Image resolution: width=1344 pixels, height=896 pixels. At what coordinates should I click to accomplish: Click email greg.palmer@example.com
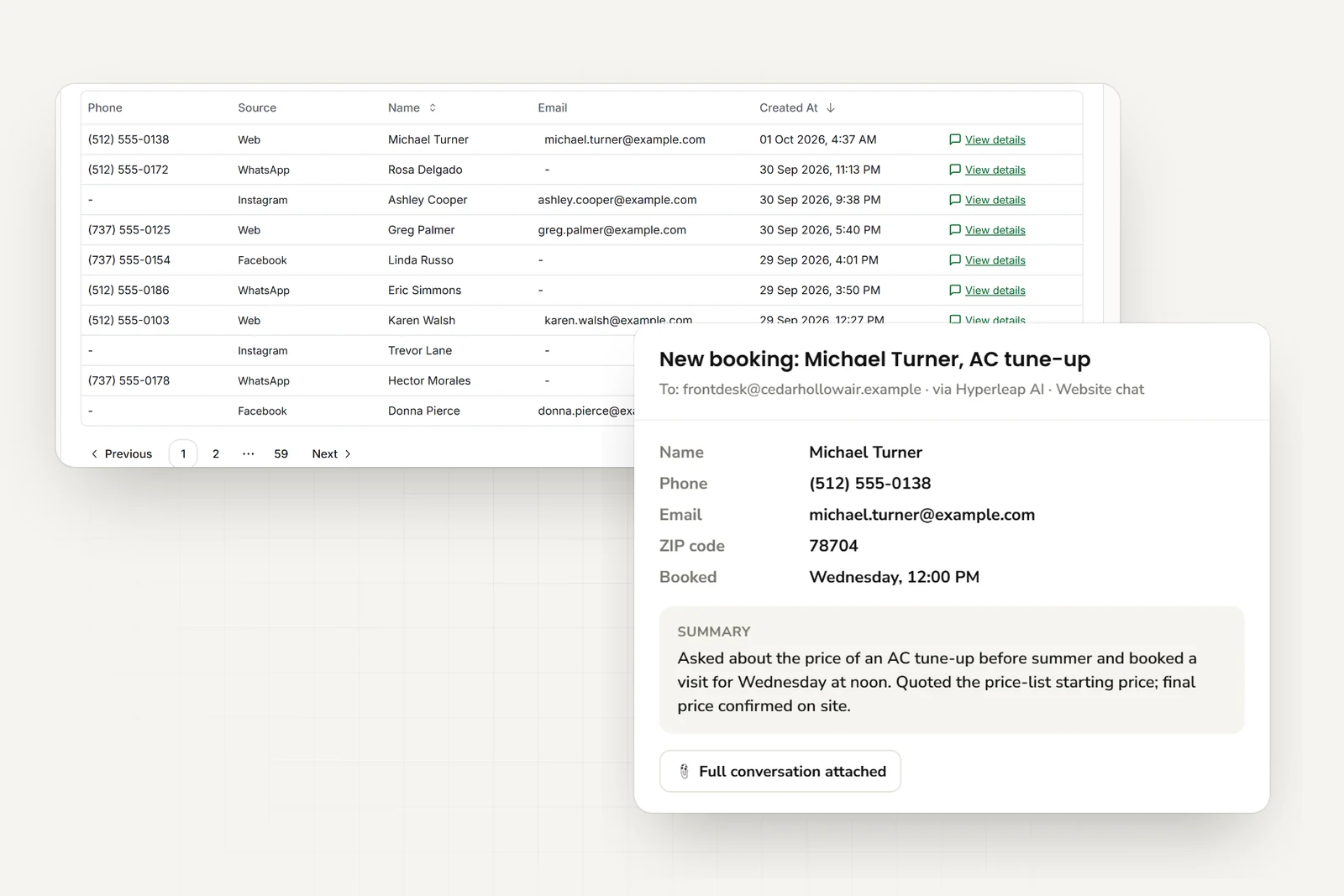click(x=612, y=231)
